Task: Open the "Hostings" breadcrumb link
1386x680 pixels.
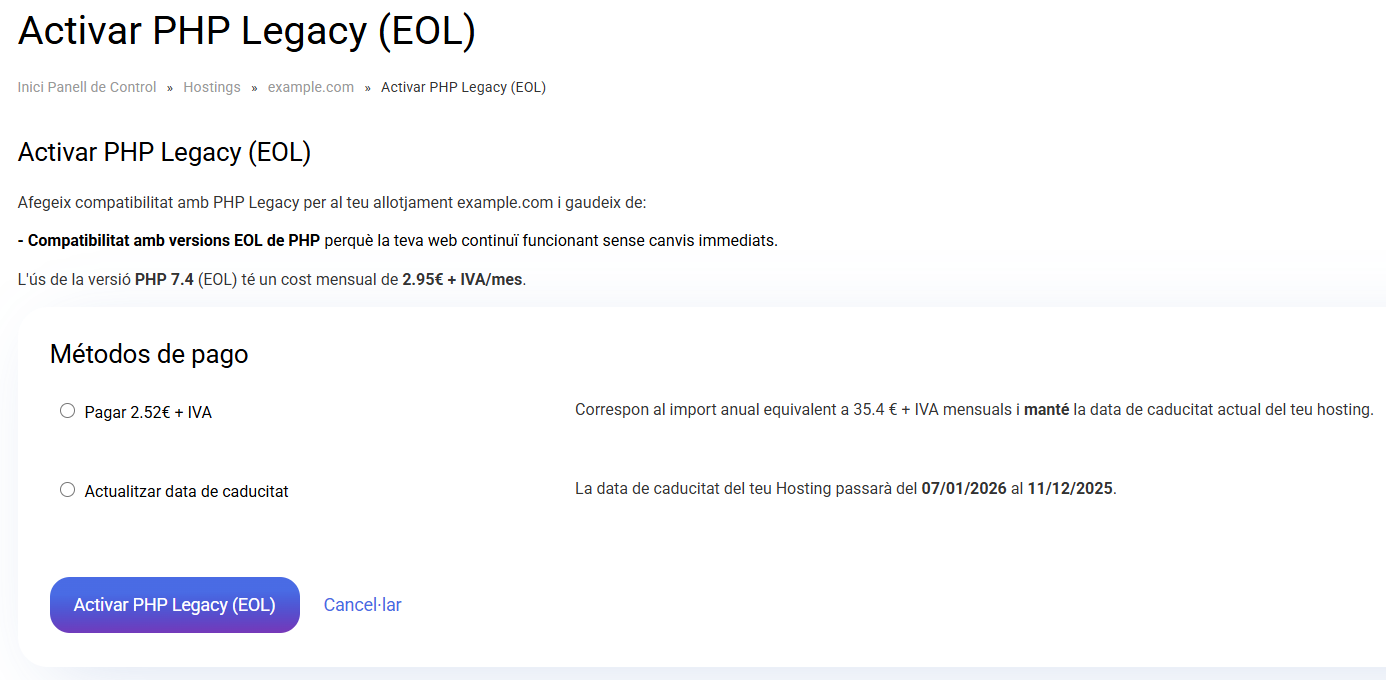Action: [211, 87]
